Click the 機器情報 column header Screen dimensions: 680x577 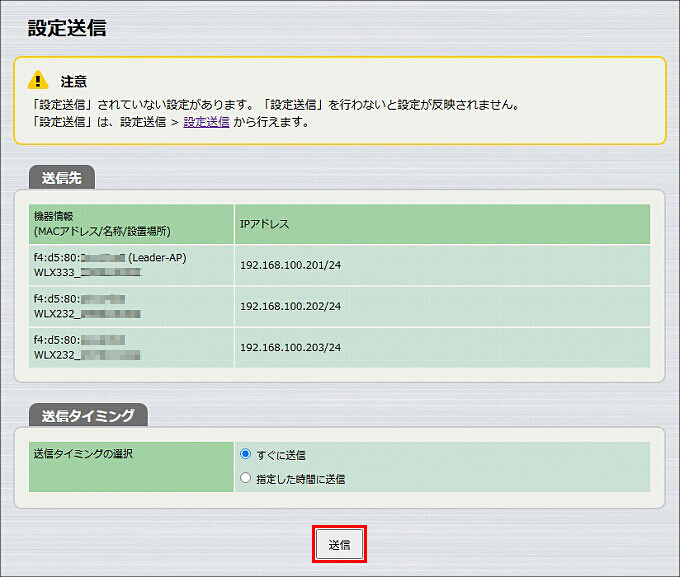131,224
